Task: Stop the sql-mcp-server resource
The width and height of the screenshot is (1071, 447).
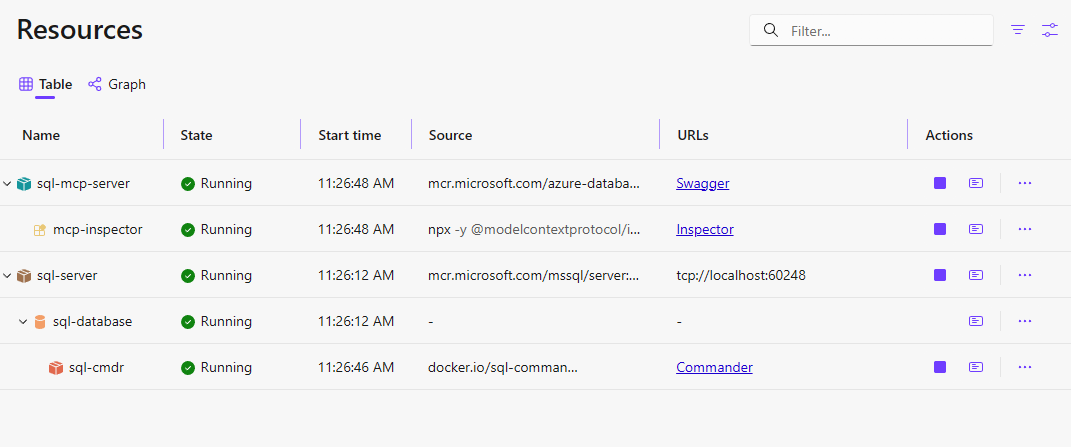Action: click(940, 183)
